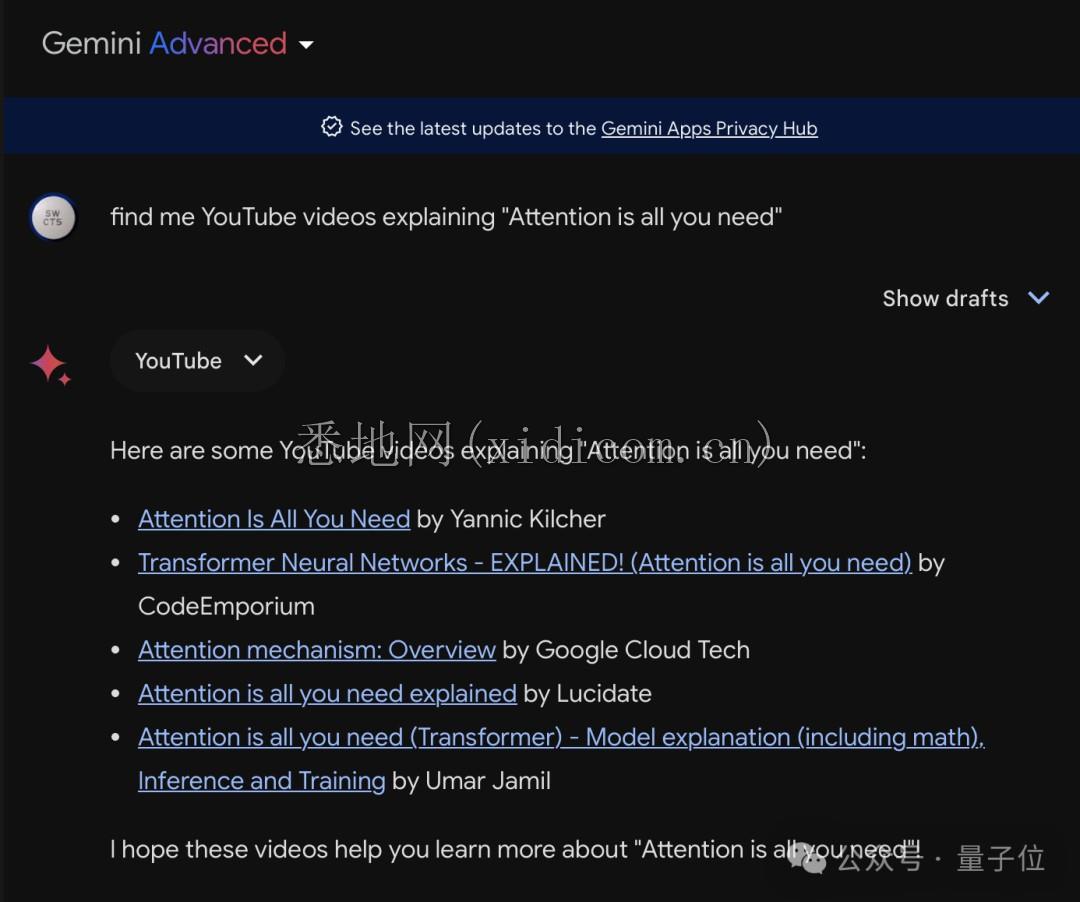
Task: Click the response intro text line
Action: pyautogui.click(x=488, y=450)
